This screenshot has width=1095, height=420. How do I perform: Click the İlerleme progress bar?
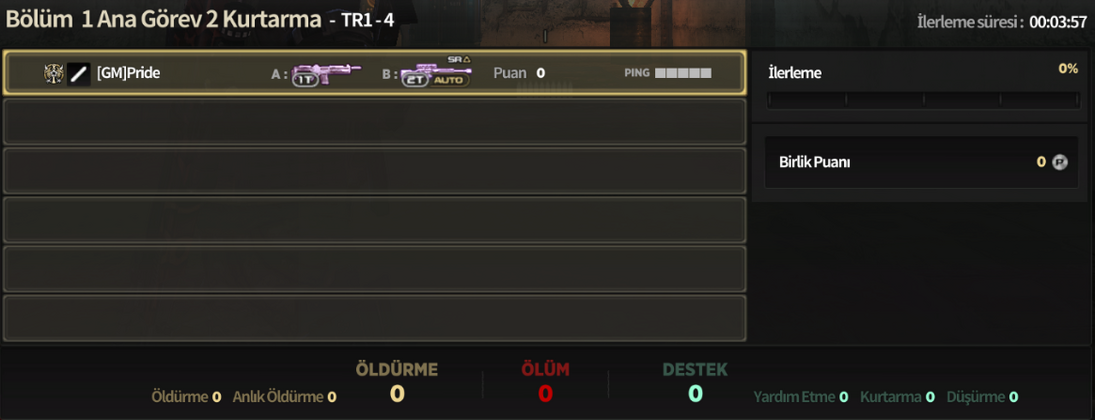pos(923,101)
